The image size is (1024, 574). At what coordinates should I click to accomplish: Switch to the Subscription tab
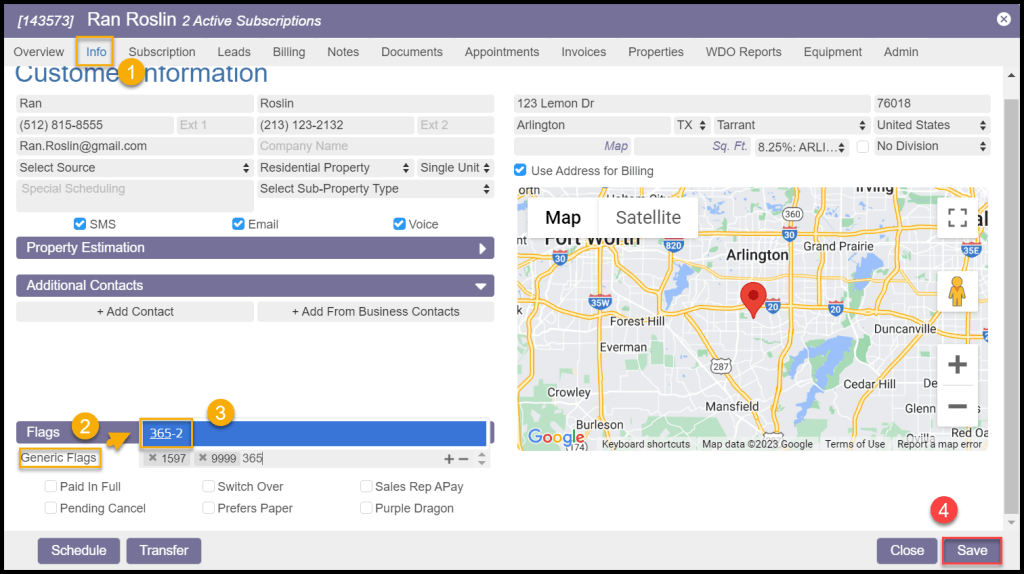point(162,52)
